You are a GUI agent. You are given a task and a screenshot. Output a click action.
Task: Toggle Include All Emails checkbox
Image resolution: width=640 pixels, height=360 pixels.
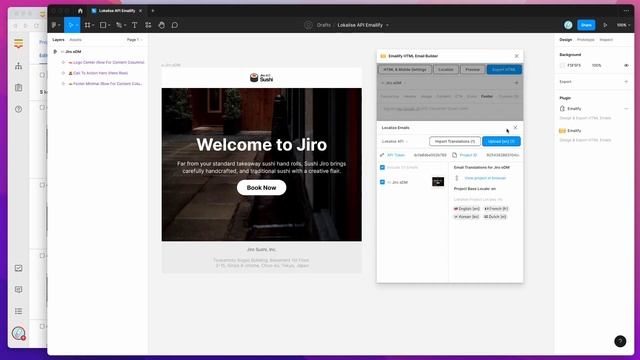pos(382,167)
